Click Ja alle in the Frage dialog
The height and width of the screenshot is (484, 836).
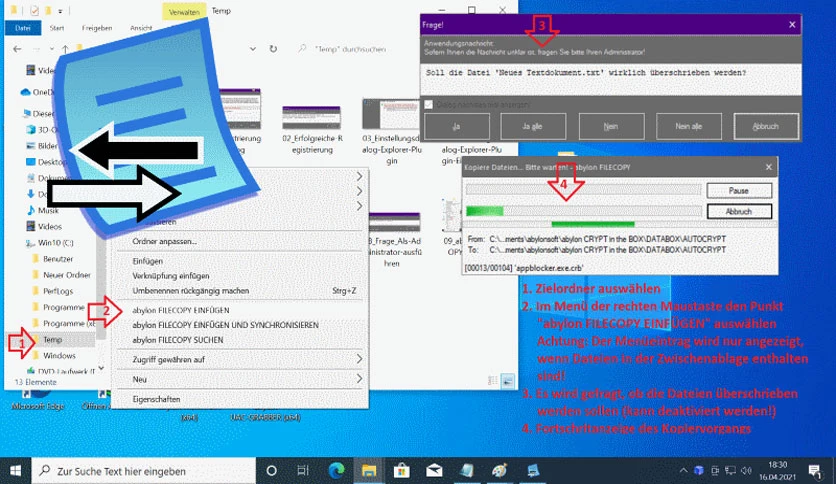click(532, 127)
